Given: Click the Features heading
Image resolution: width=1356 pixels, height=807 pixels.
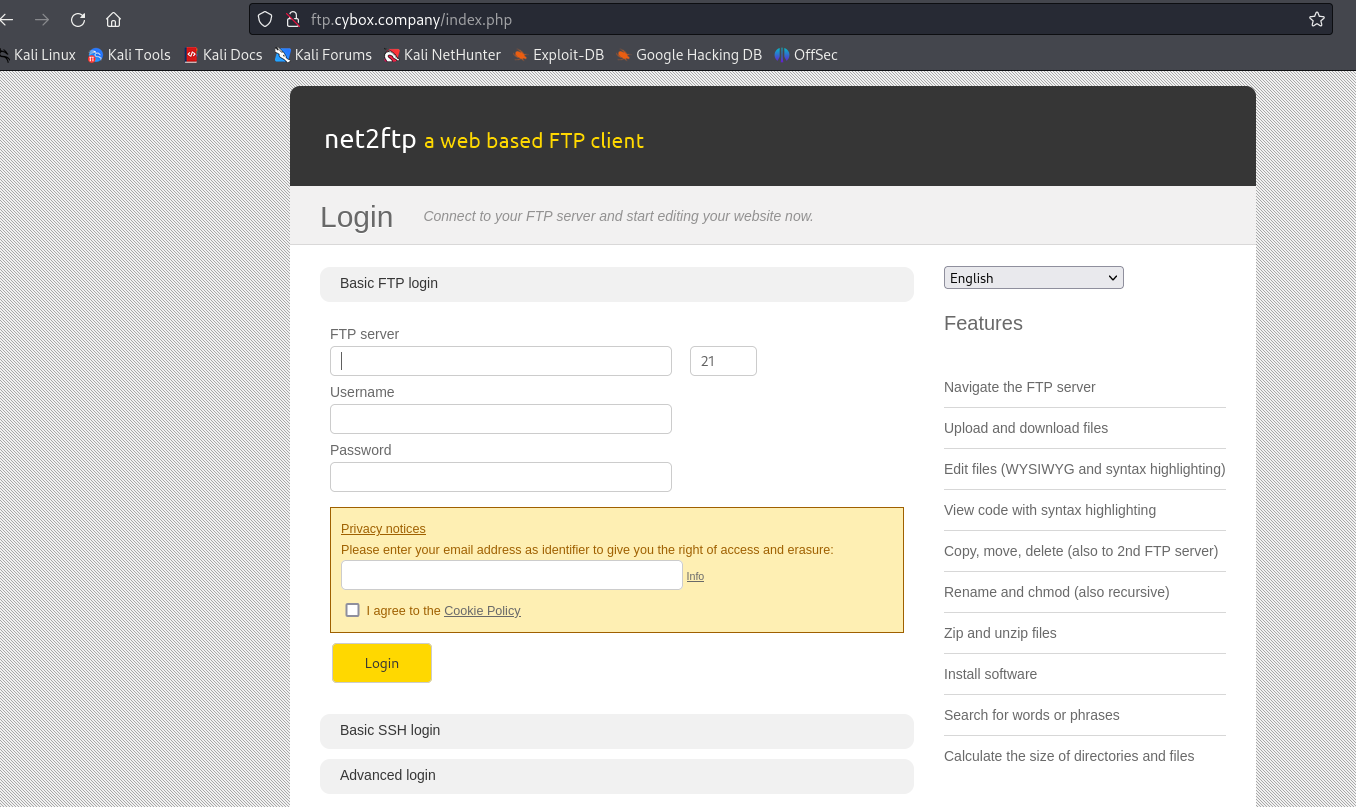Looking at the screenshot, I should [x=983, y=323].
